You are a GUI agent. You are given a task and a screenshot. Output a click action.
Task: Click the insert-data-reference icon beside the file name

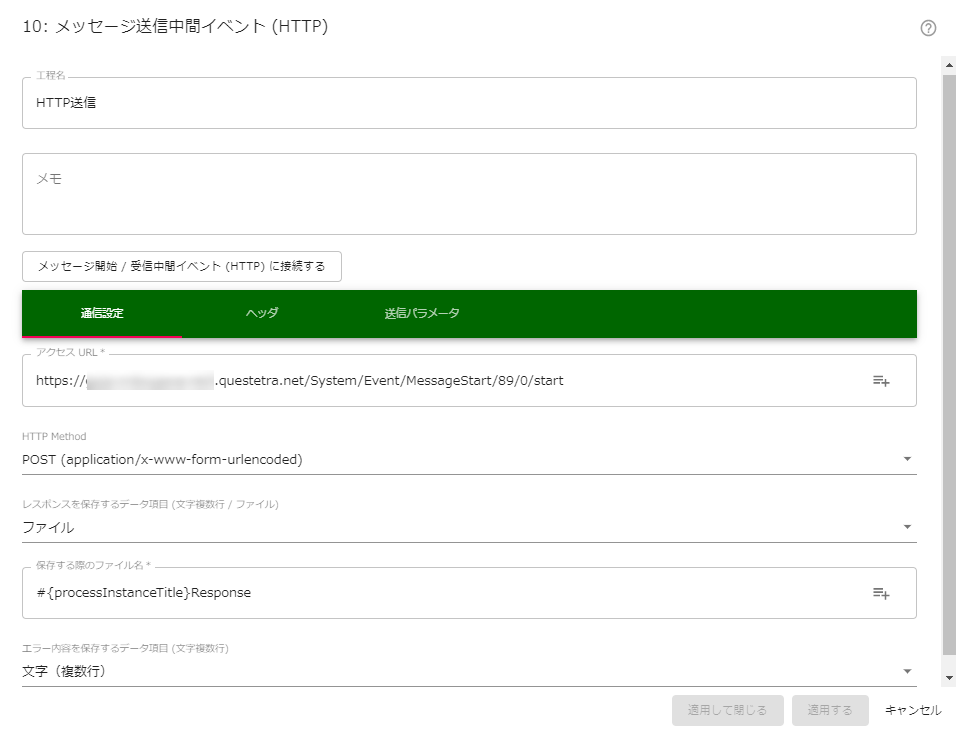pyautogui.click(x=881, y=592)
